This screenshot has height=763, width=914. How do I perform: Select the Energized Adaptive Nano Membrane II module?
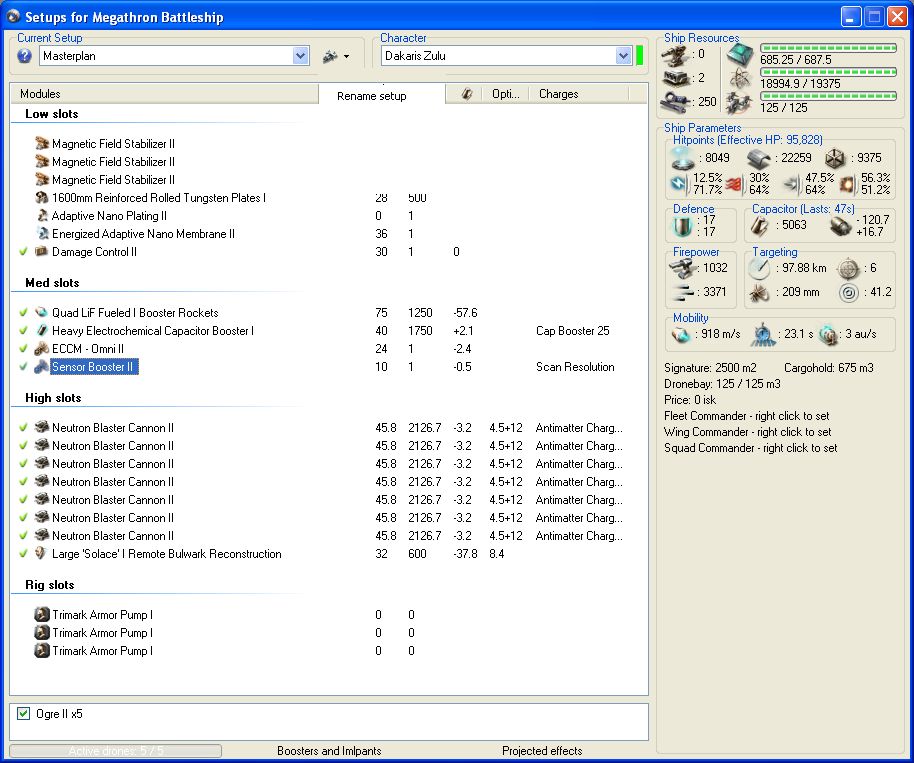(x=143, y=234)
